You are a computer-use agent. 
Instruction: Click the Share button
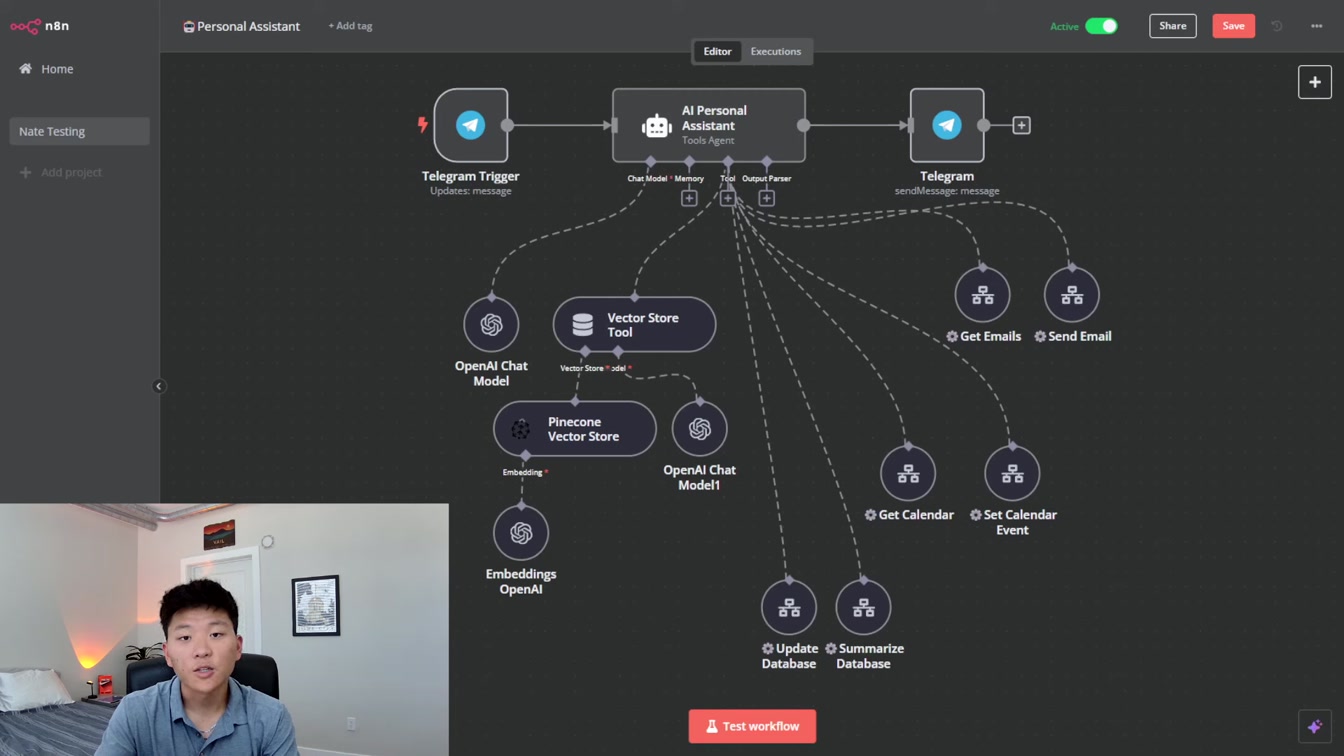(1173, 26)
